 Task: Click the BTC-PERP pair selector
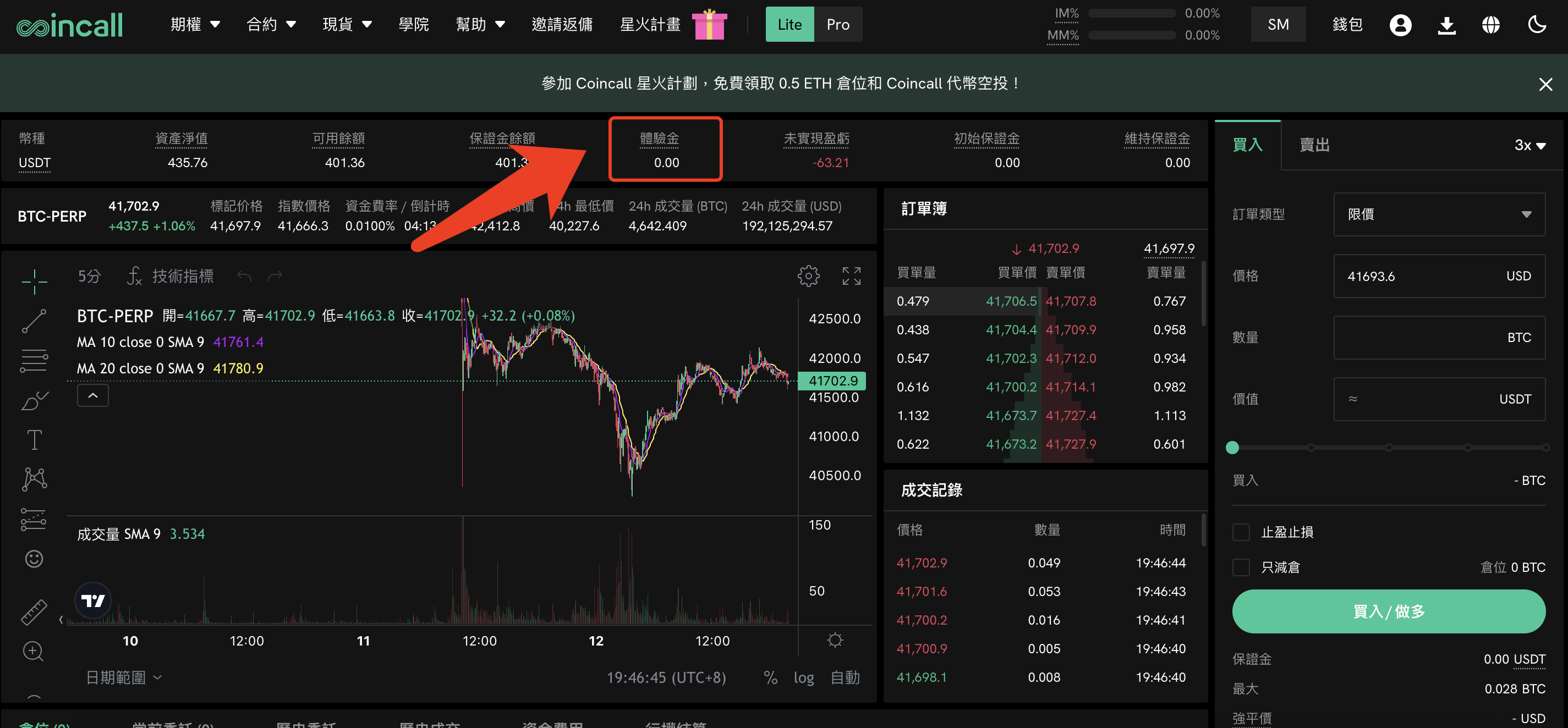52,216
